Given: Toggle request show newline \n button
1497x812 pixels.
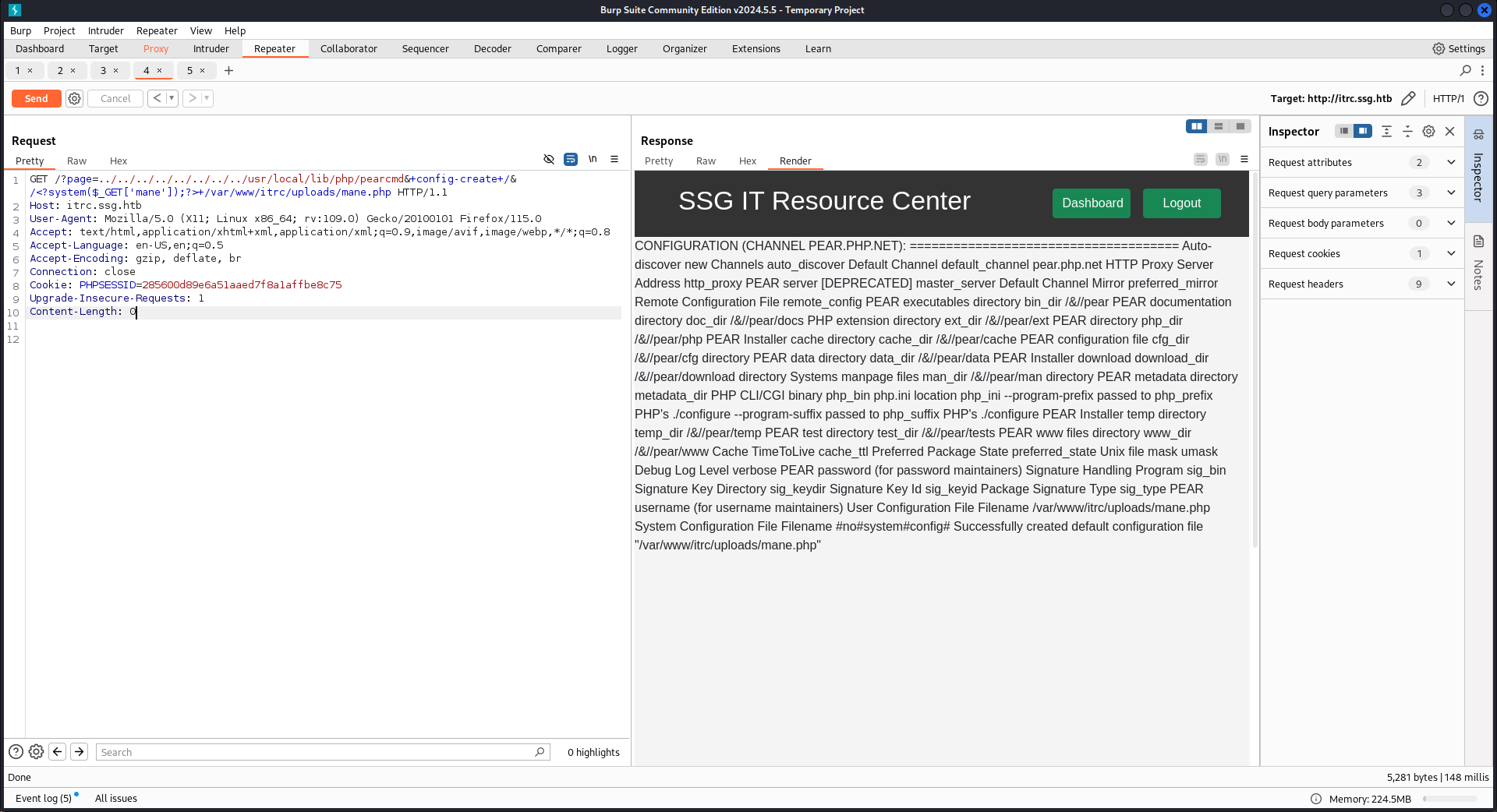Looking at the screenshot, I should (x=593, y=159).
